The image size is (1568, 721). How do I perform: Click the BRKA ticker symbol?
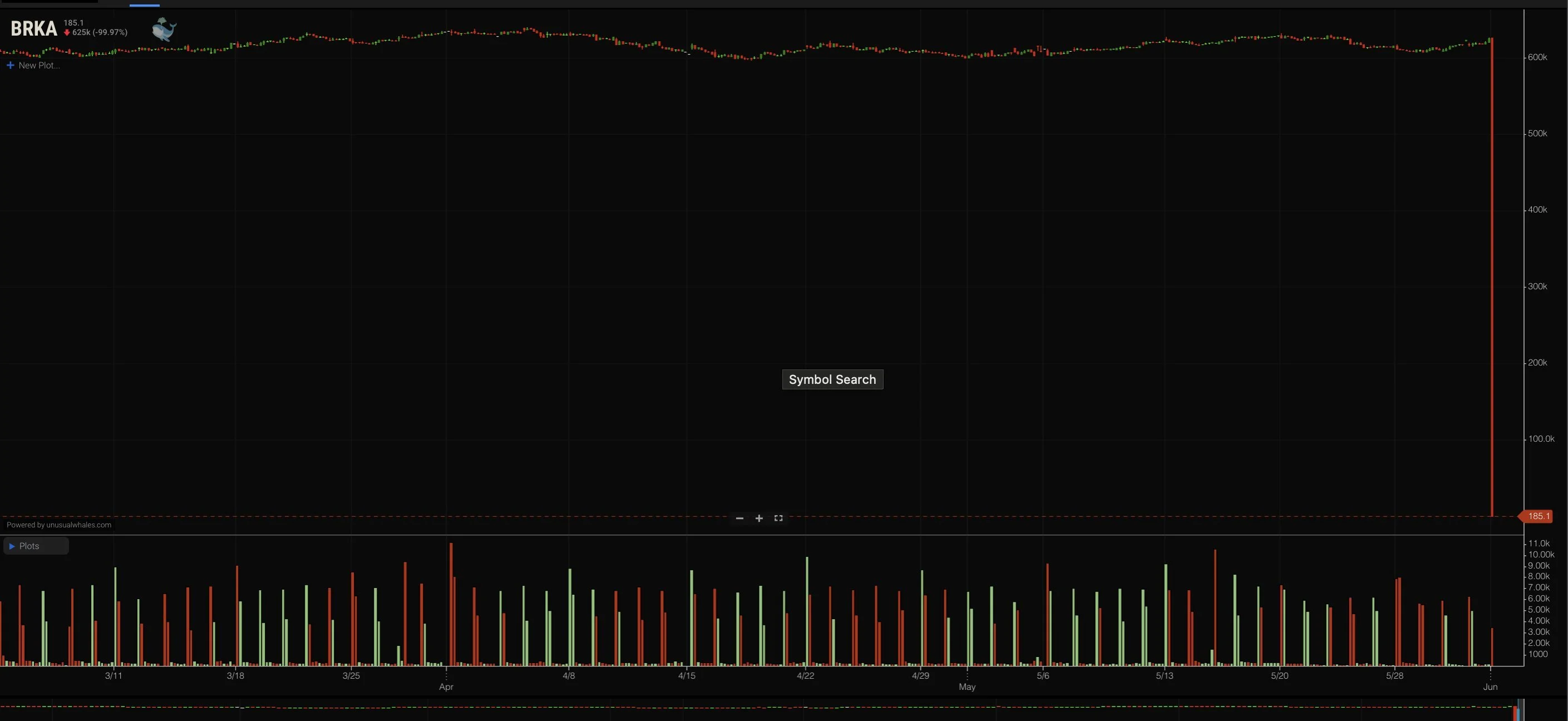pyautogui.click(x=34, y=28)
